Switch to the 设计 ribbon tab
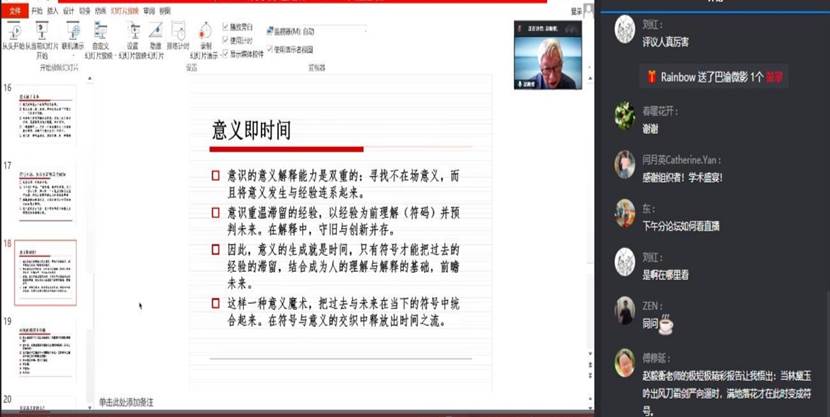This screenshot has width=830, height=417. (69, 9)
